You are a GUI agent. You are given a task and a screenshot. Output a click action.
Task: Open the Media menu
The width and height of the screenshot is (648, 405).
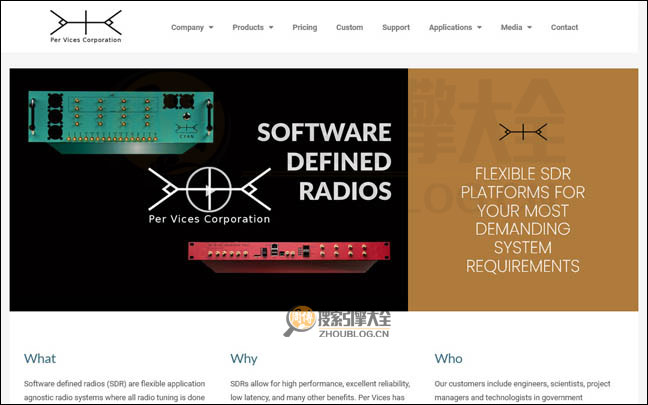coord(511,27)
